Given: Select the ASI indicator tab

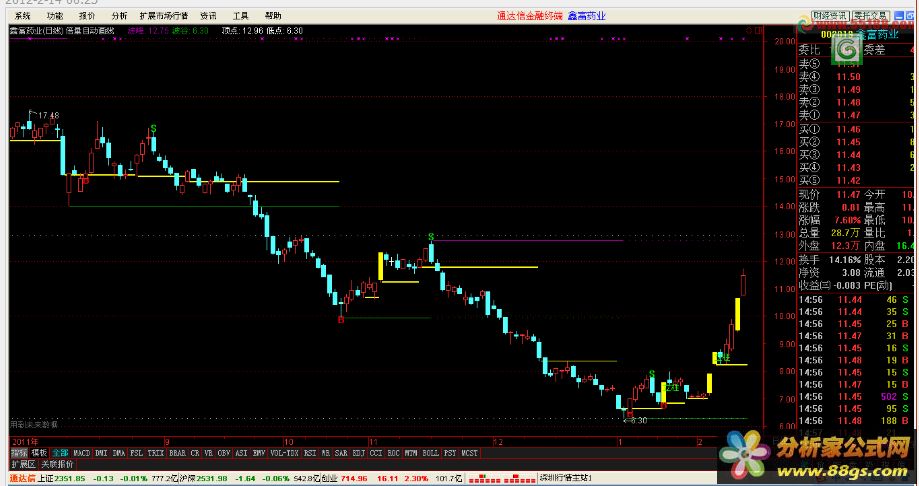Looking at the screenshot, I should coord(241,453).
